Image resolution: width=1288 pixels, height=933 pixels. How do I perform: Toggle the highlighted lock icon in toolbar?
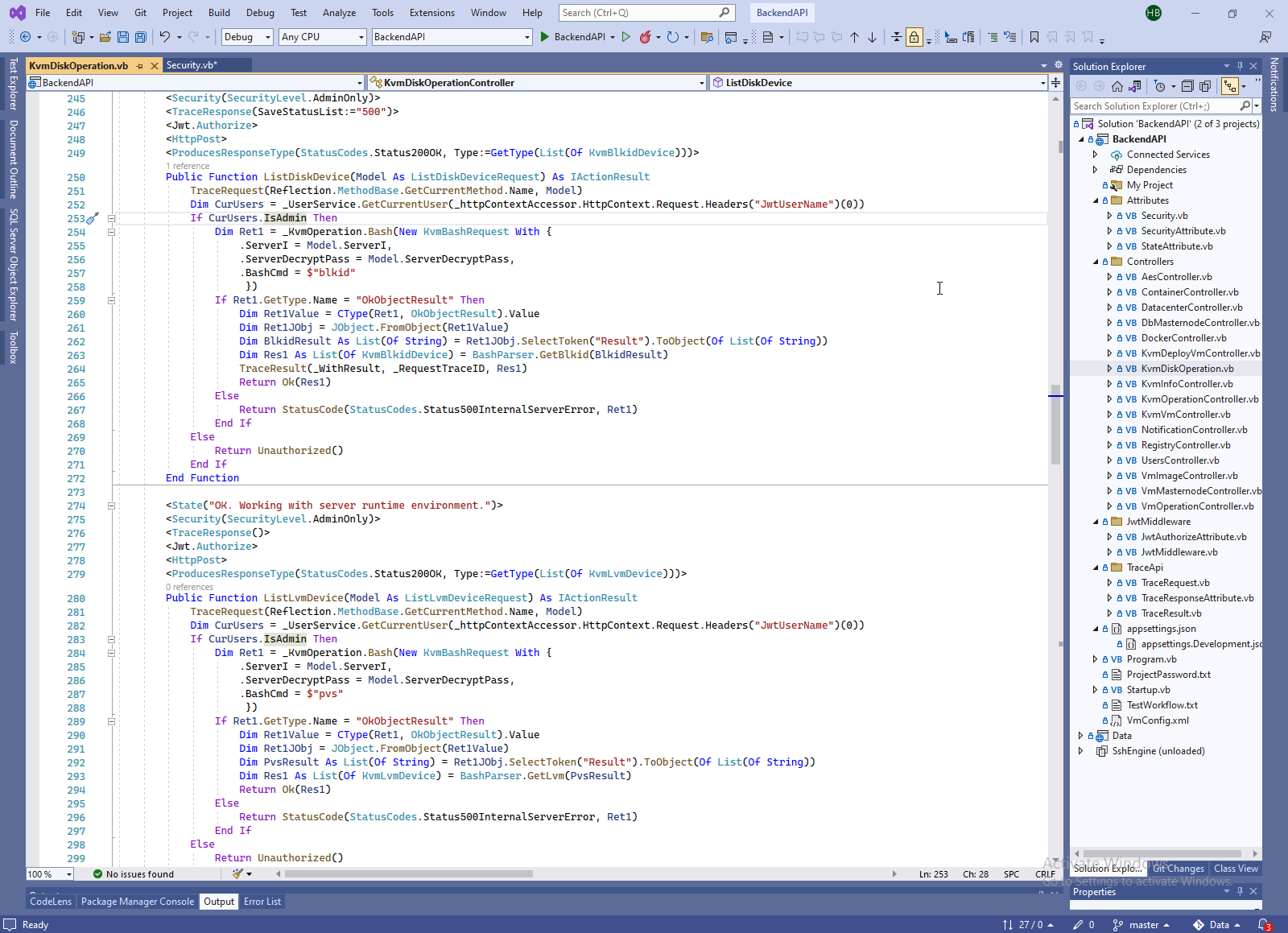click(x=914, y=37)
